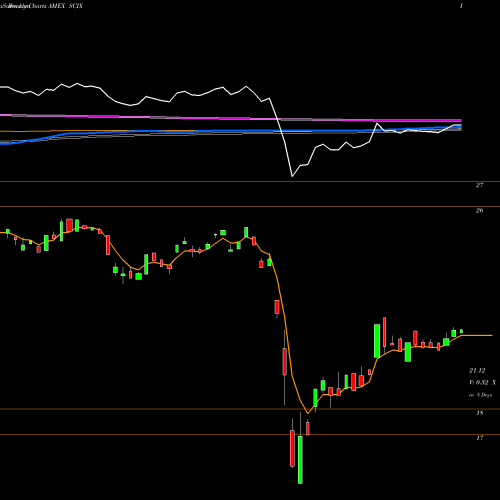Click the "in 5 Days" label
The height and width of the screenshot is (500, 500).
point(480,395)
